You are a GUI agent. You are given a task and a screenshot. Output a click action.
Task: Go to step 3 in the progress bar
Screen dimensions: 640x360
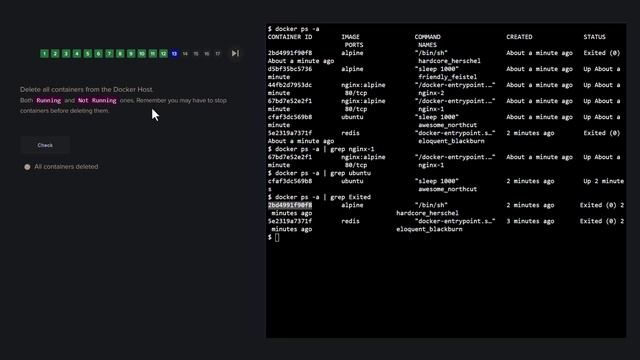(x=66, y=53)
